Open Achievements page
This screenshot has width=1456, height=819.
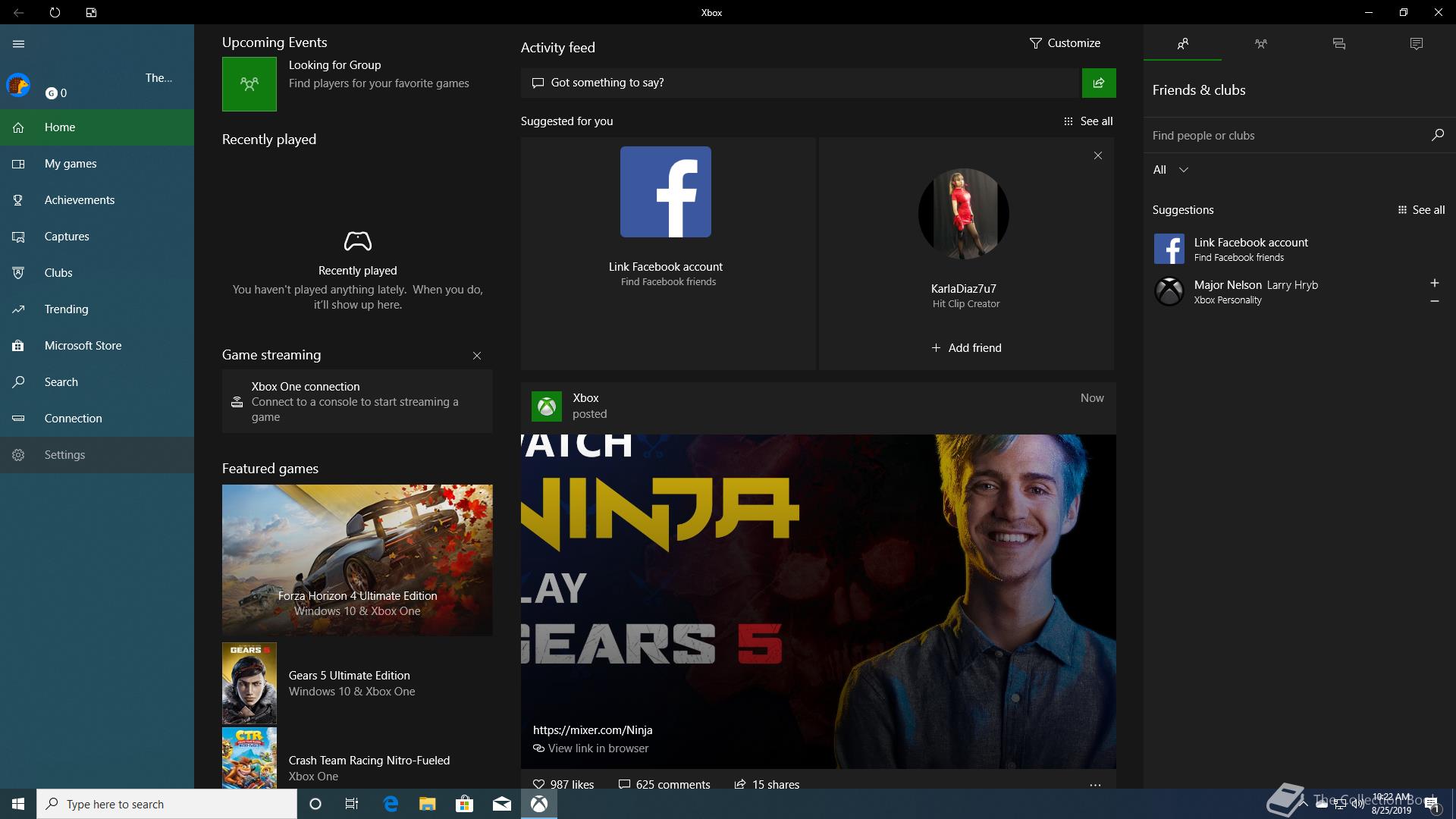(97, 200)
